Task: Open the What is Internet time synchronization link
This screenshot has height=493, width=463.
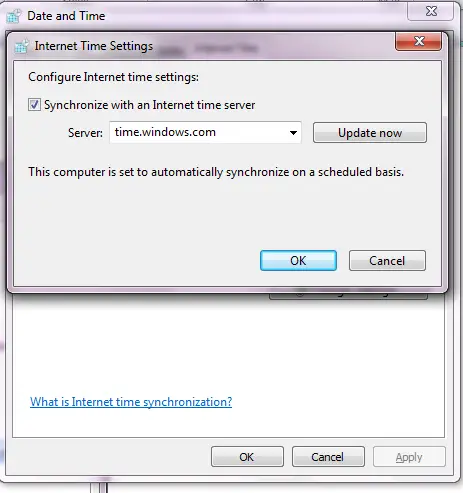Action: (131, 402)
